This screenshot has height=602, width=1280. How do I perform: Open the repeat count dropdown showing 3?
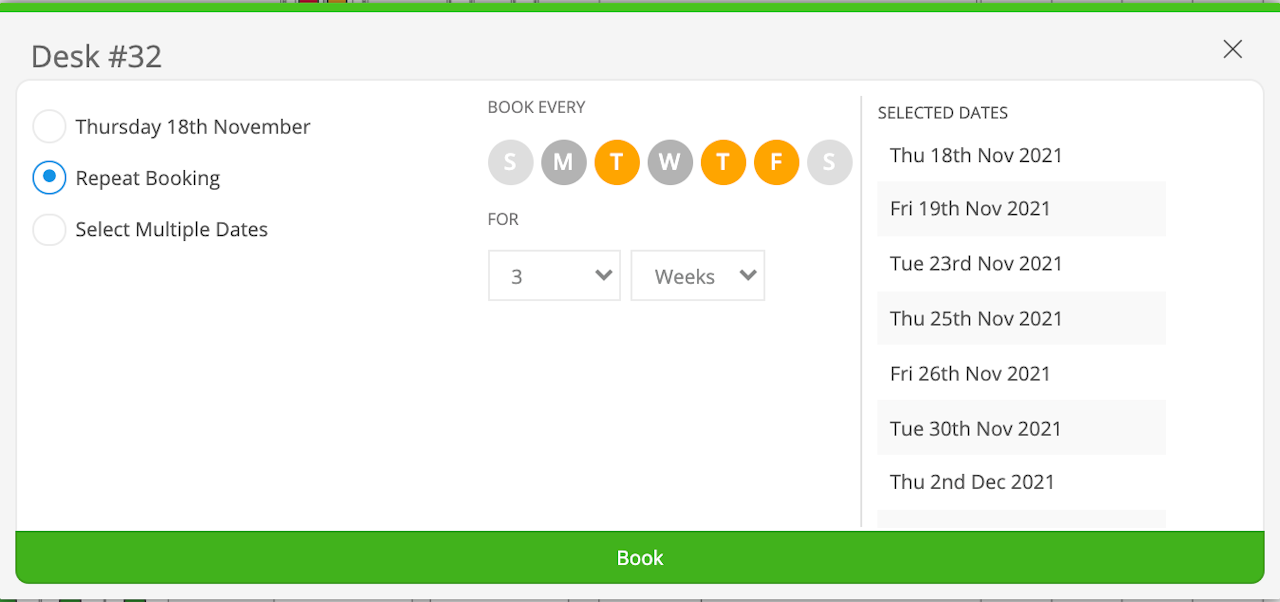[554, 276]
